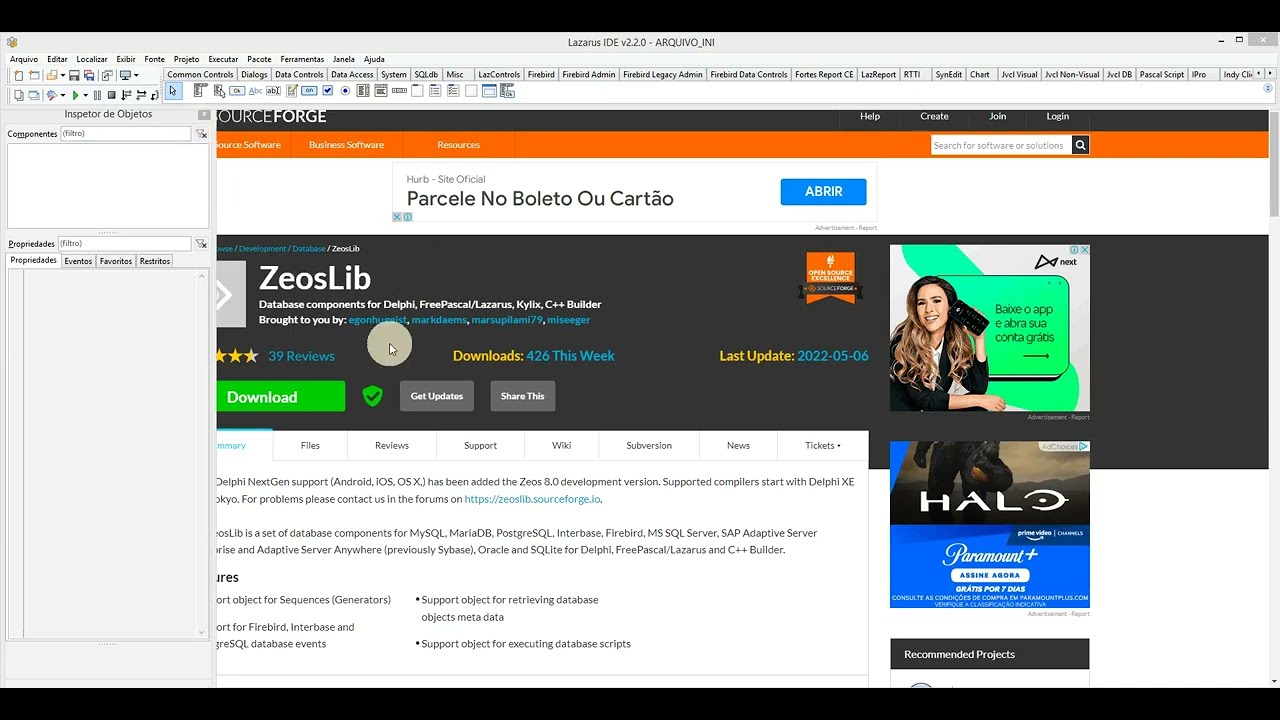
Task: Click the Stop debugger toolbar icon
Action: click(111, 95)
